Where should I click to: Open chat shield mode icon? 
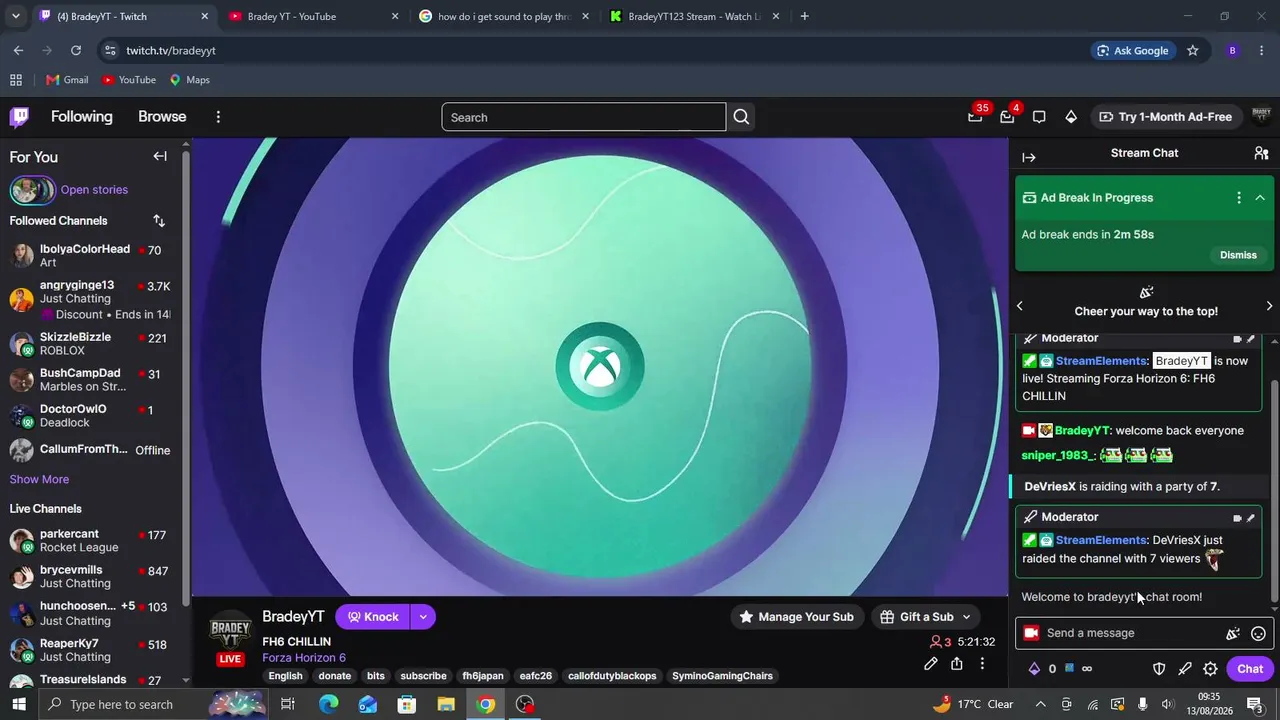[1159, 669]
